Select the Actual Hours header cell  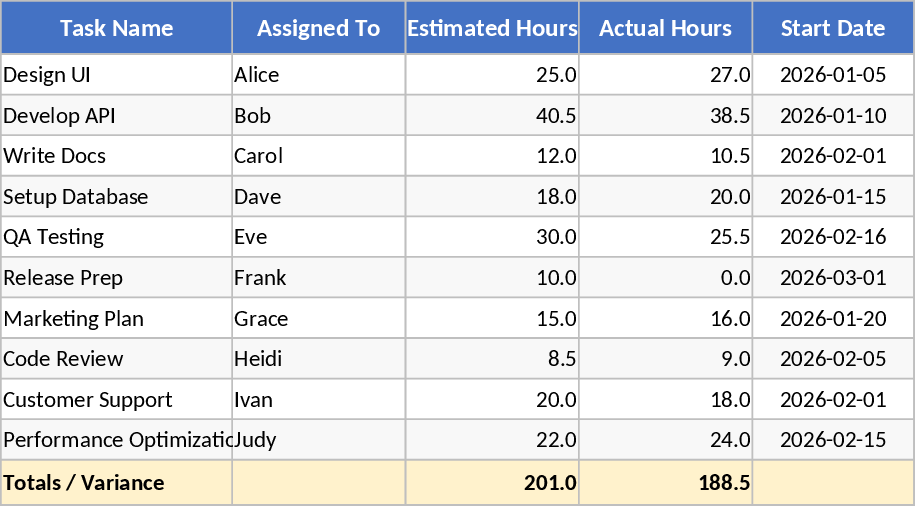(x=665, y=28)
